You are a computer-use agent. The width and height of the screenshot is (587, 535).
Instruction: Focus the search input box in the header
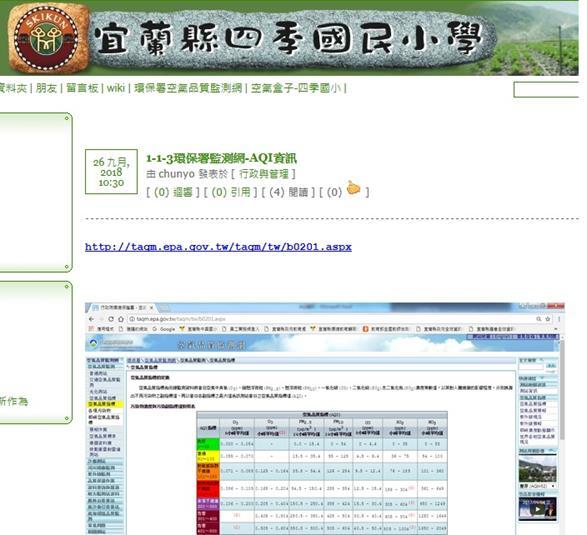[546, 90]
